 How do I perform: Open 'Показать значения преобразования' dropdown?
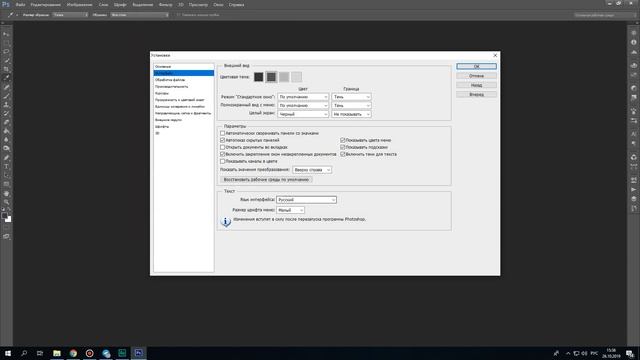pyautogui.click(x=312, y=170)
